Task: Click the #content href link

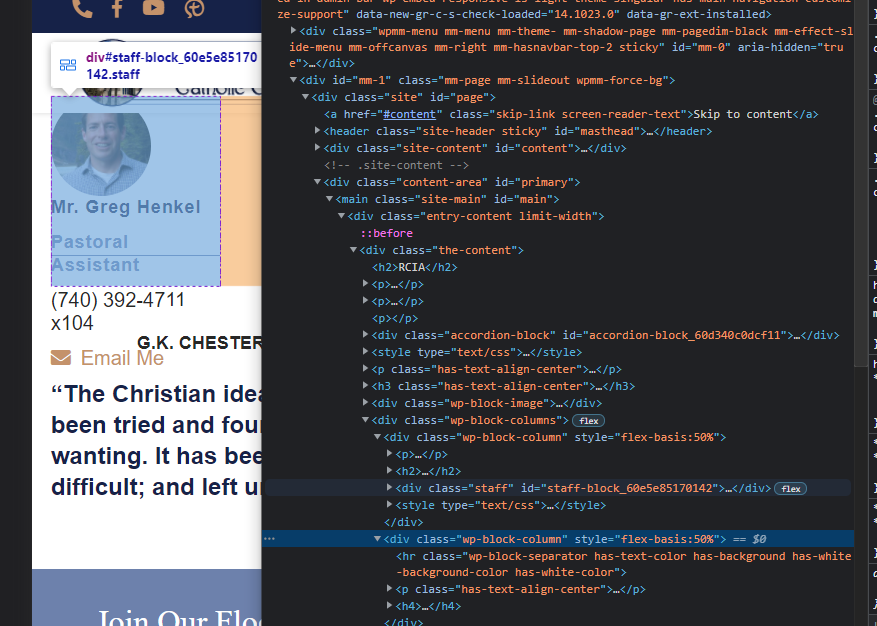Action: point(409,114)
